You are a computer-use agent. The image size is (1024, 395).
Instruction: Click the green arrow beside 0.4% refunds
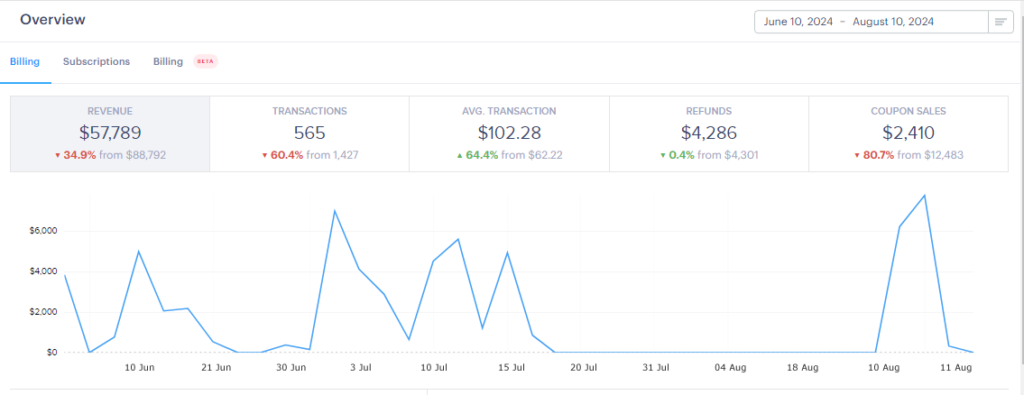(662, 155)
